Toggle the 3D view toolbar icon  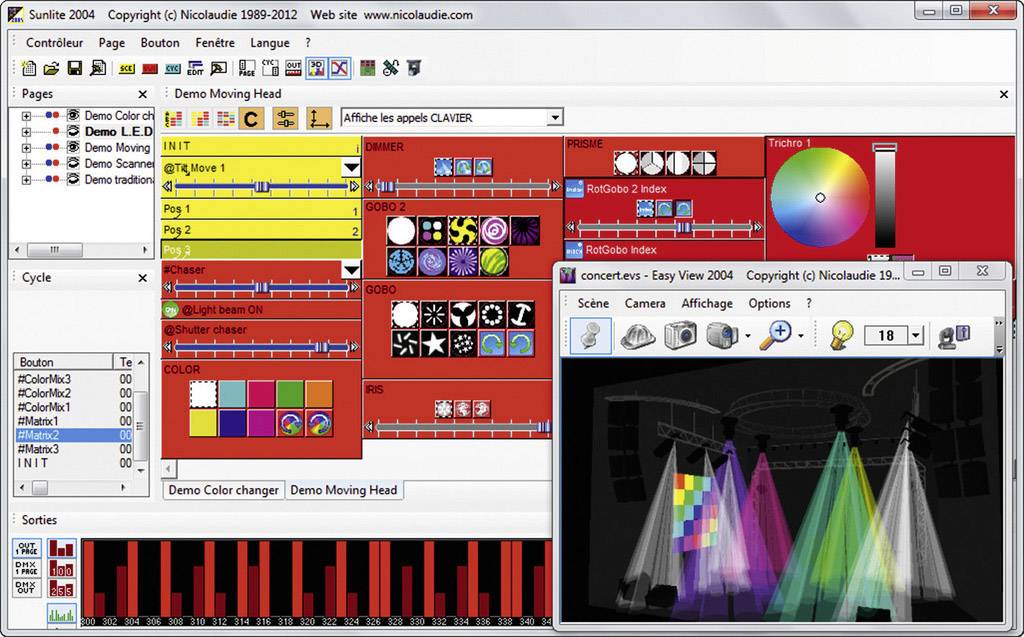coord(317,68)
